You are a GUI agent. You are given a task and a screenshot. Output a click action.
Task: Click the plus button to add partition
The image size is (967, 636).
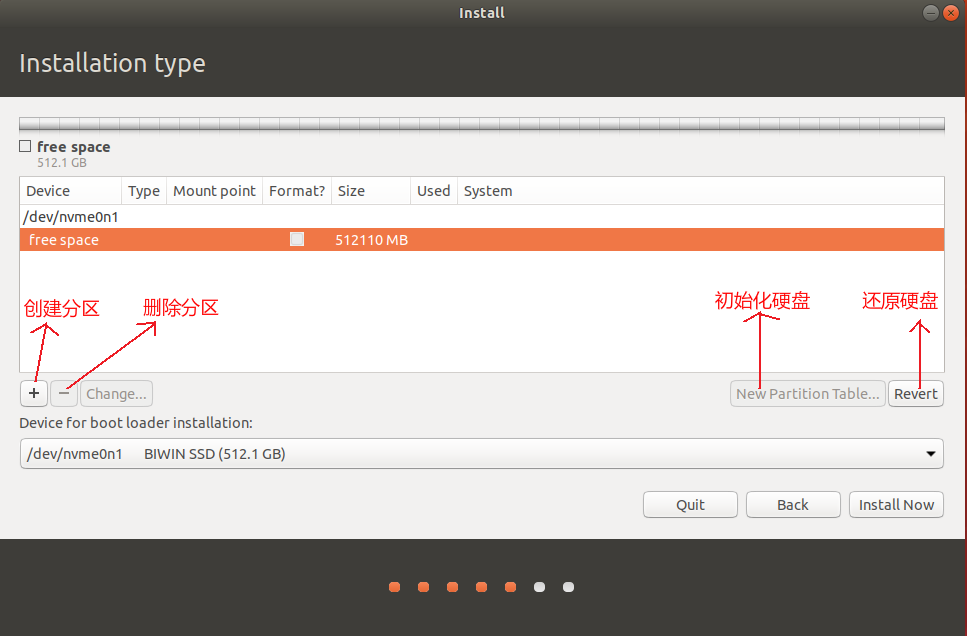34,394
